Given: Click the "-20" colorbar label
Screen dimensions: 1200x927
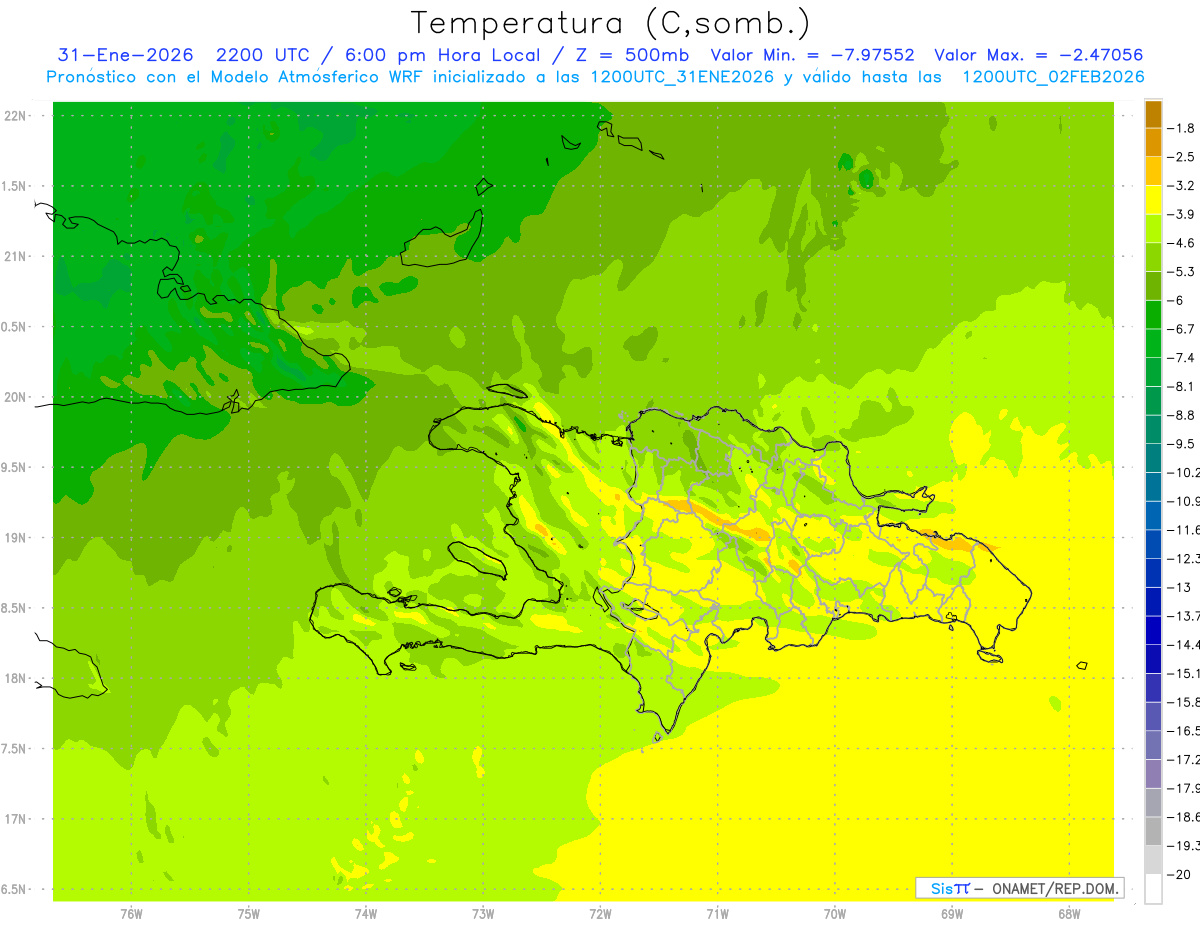Looking at the screenshot, I should tap(1177, 874).
